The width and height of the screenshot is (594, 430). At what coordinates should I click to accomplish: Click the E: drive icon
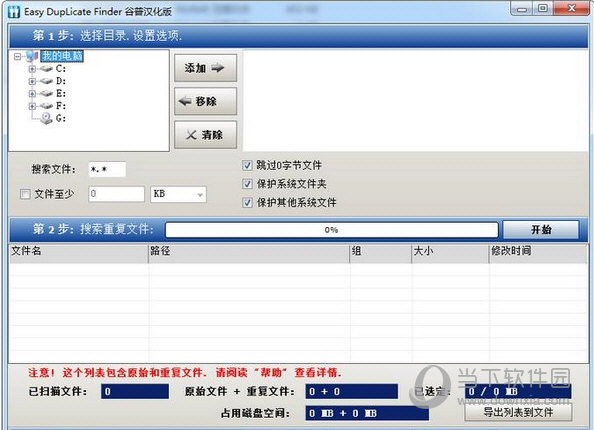46,93
